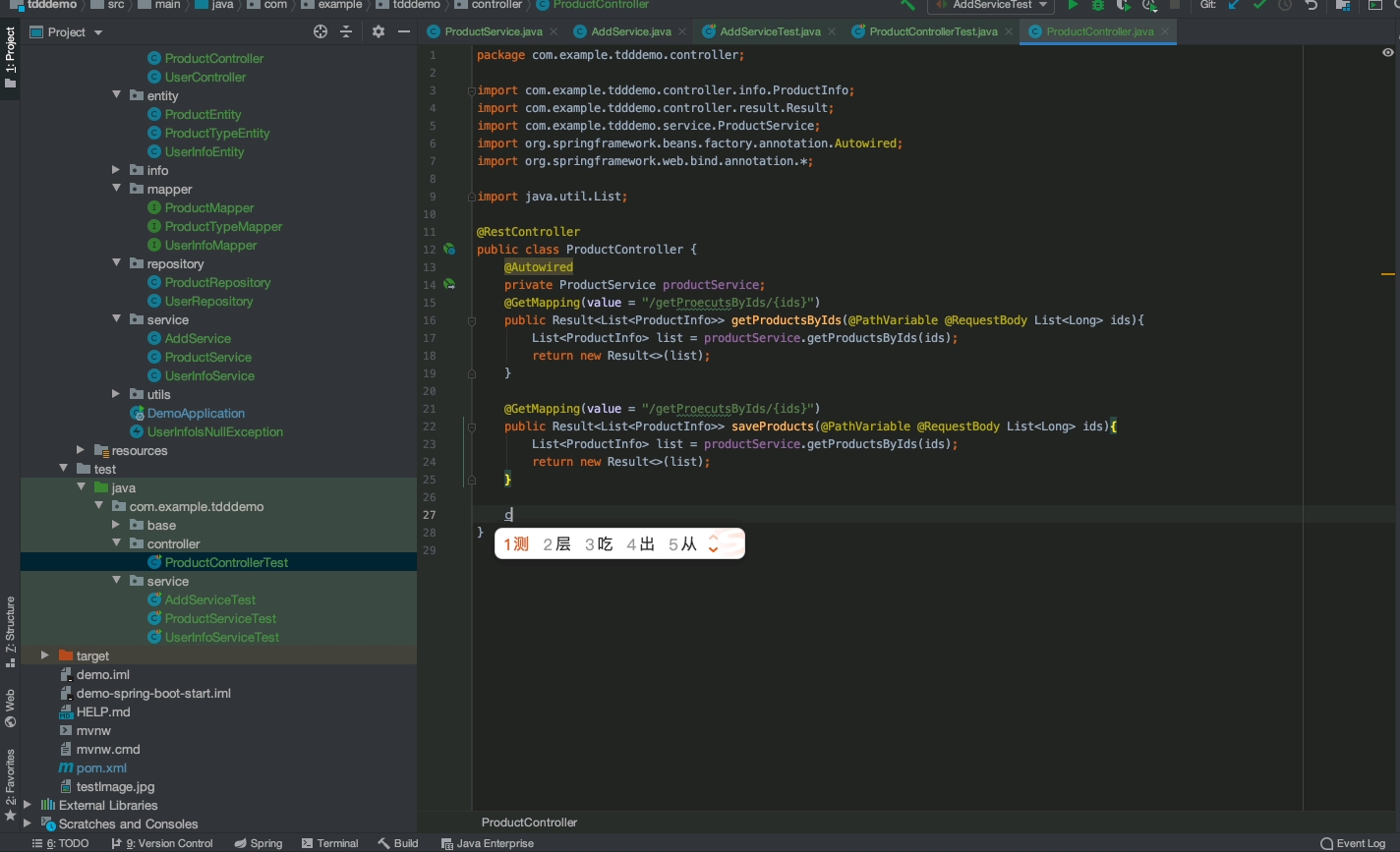Click the IME candidate list paging arrows
The width and height of the screenshot is (1400, 852).
coord(714,543)
